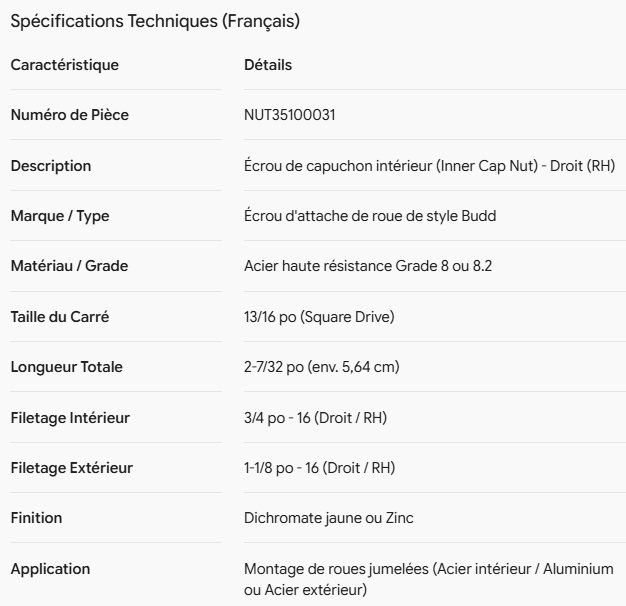The image size is (626, 606).
Task: Click the 2-7/32 po length value
Action: click(322, 367)
